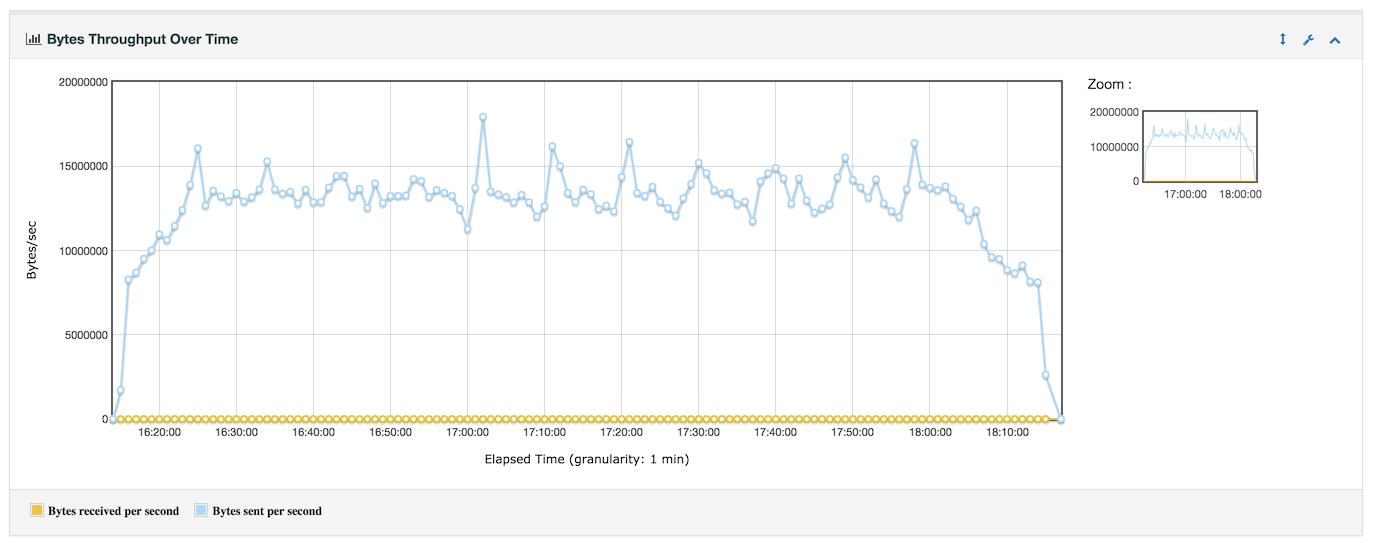1373x543 pixels.
Task: Click the 18:00:00 label under the zoom overview
Action: 1240,195
